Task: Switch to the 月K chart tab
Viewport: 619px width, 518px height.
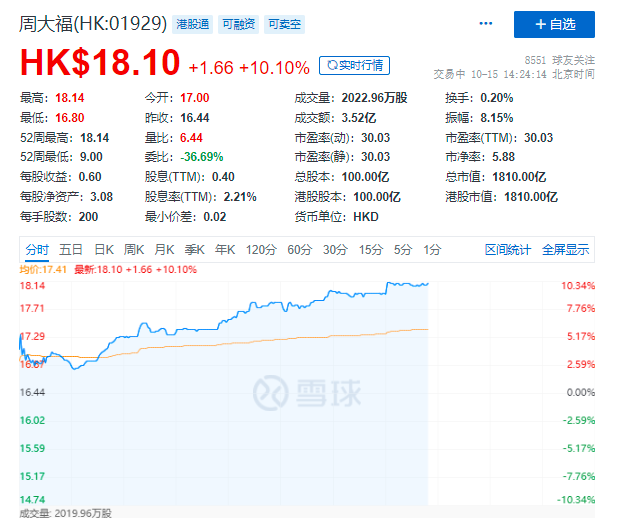Action: coord(164,250)
